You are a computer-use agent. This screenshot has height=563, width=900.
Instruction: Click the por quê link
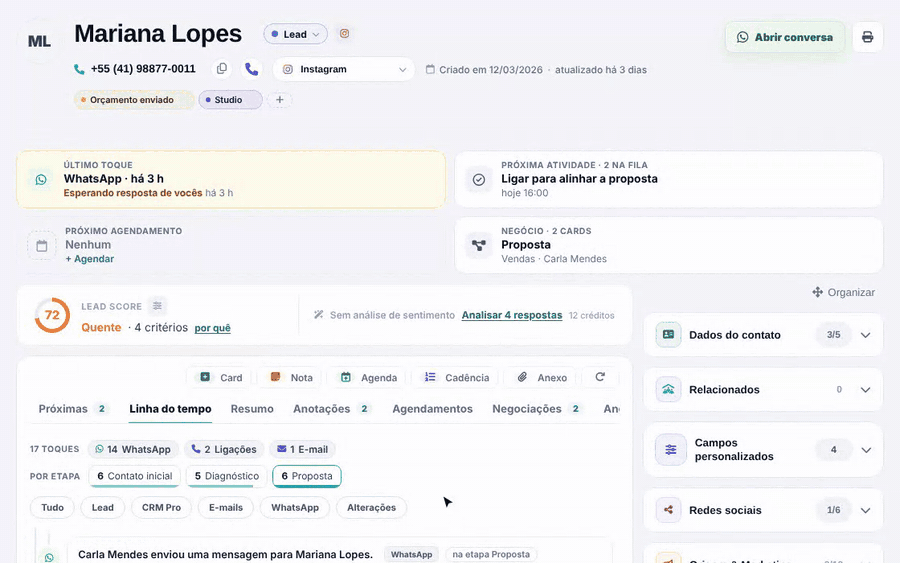[x=212, y=328]
